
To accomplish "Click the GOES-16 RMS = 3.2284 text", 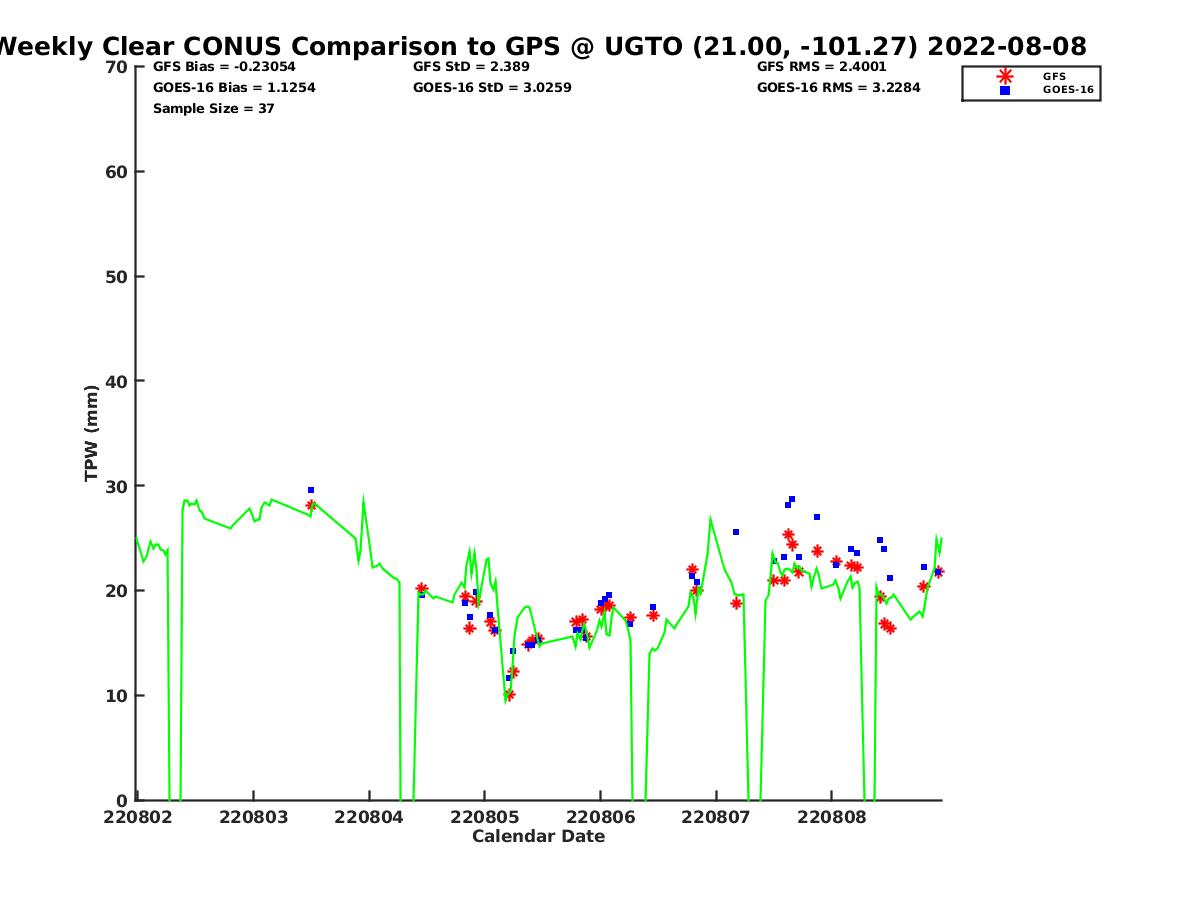I will point(838,88).
